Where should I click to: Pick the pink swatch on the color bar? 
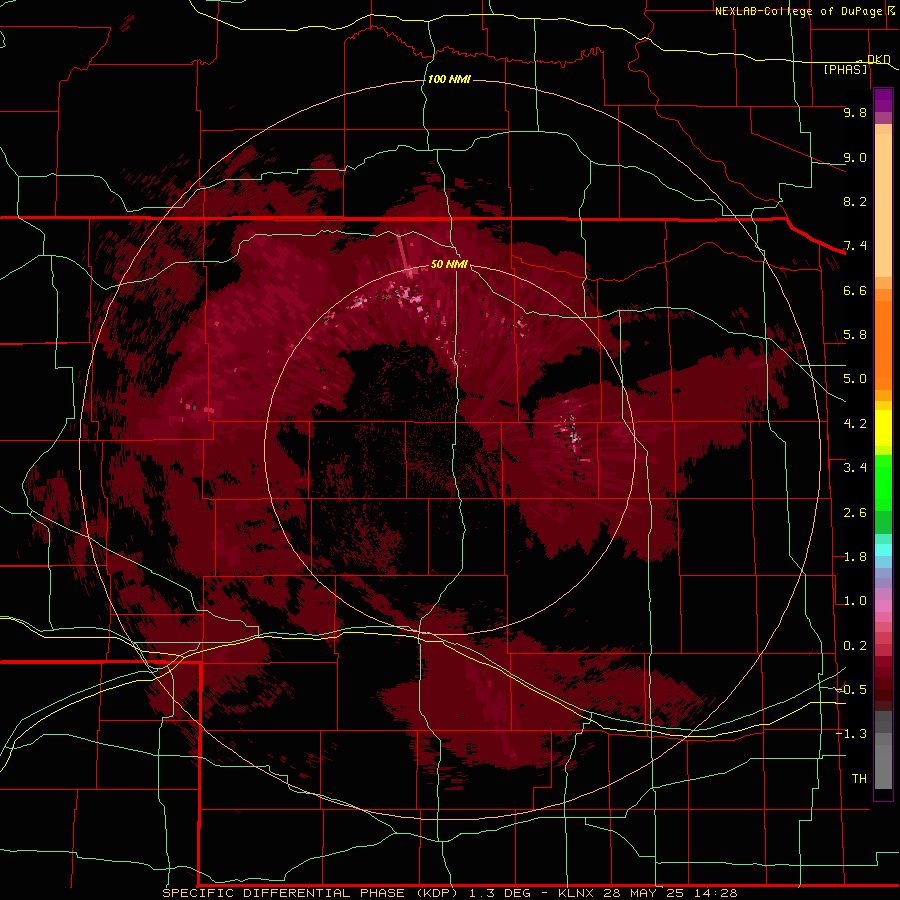[x=883, y=606]
